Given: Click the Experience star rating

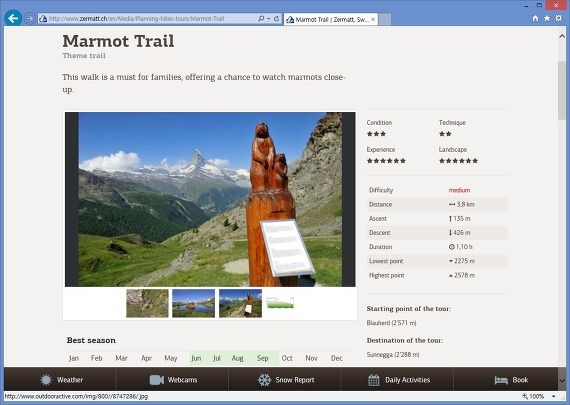Looking at the screenshot, I should (x=386, y=161).
